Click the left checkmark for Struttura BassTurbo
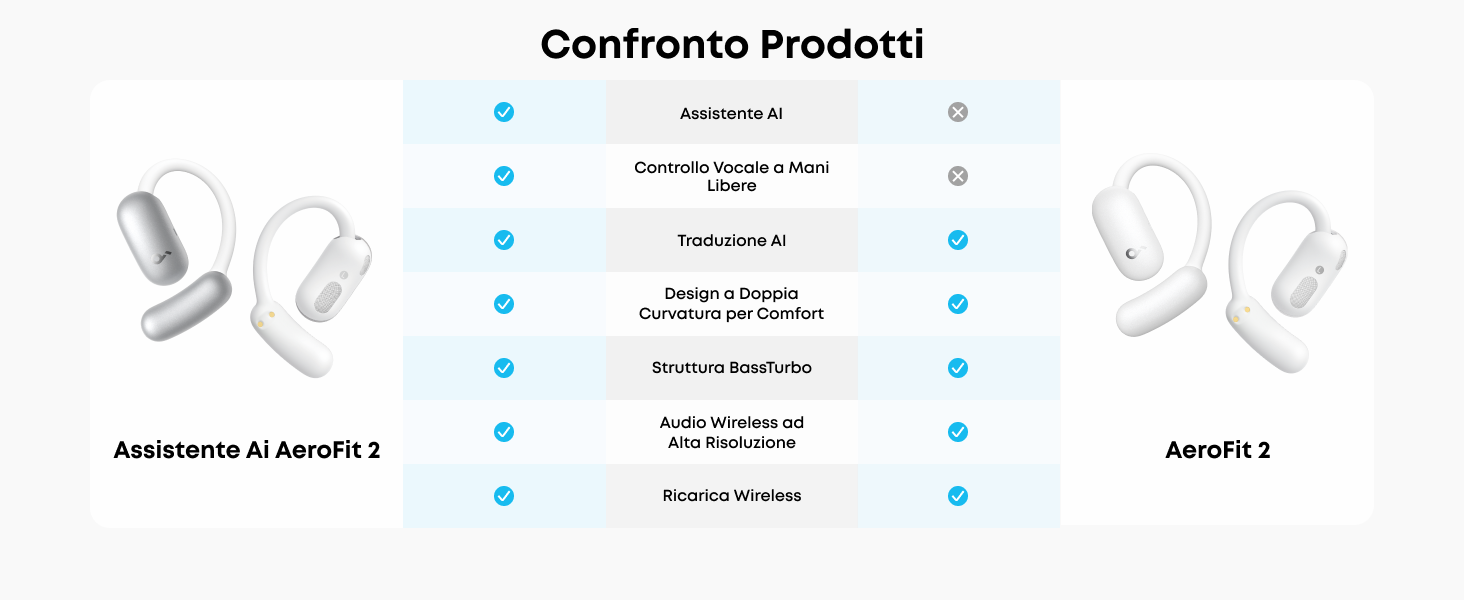1464x600 pixels. (x=504, y=368)
